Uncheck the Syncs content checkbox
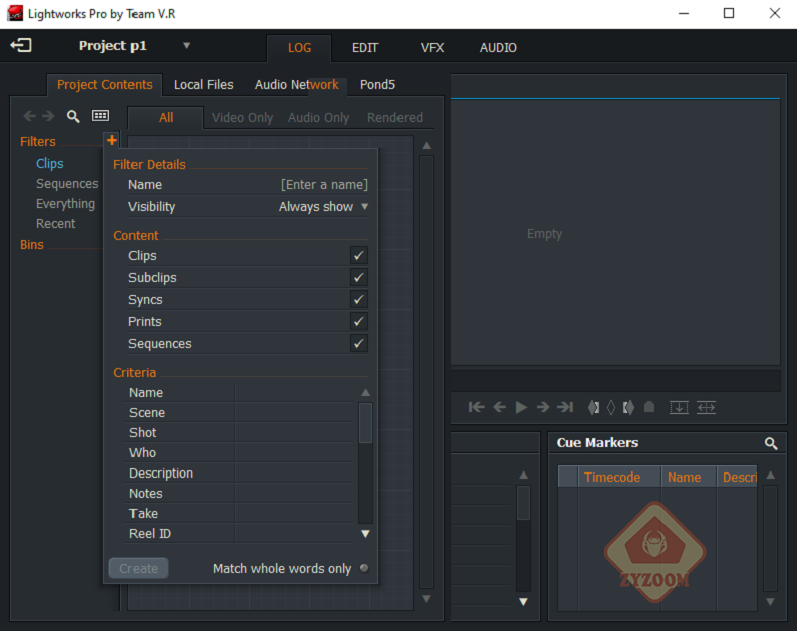Viewport: 797px width, 631px height. tap(359, 299)
